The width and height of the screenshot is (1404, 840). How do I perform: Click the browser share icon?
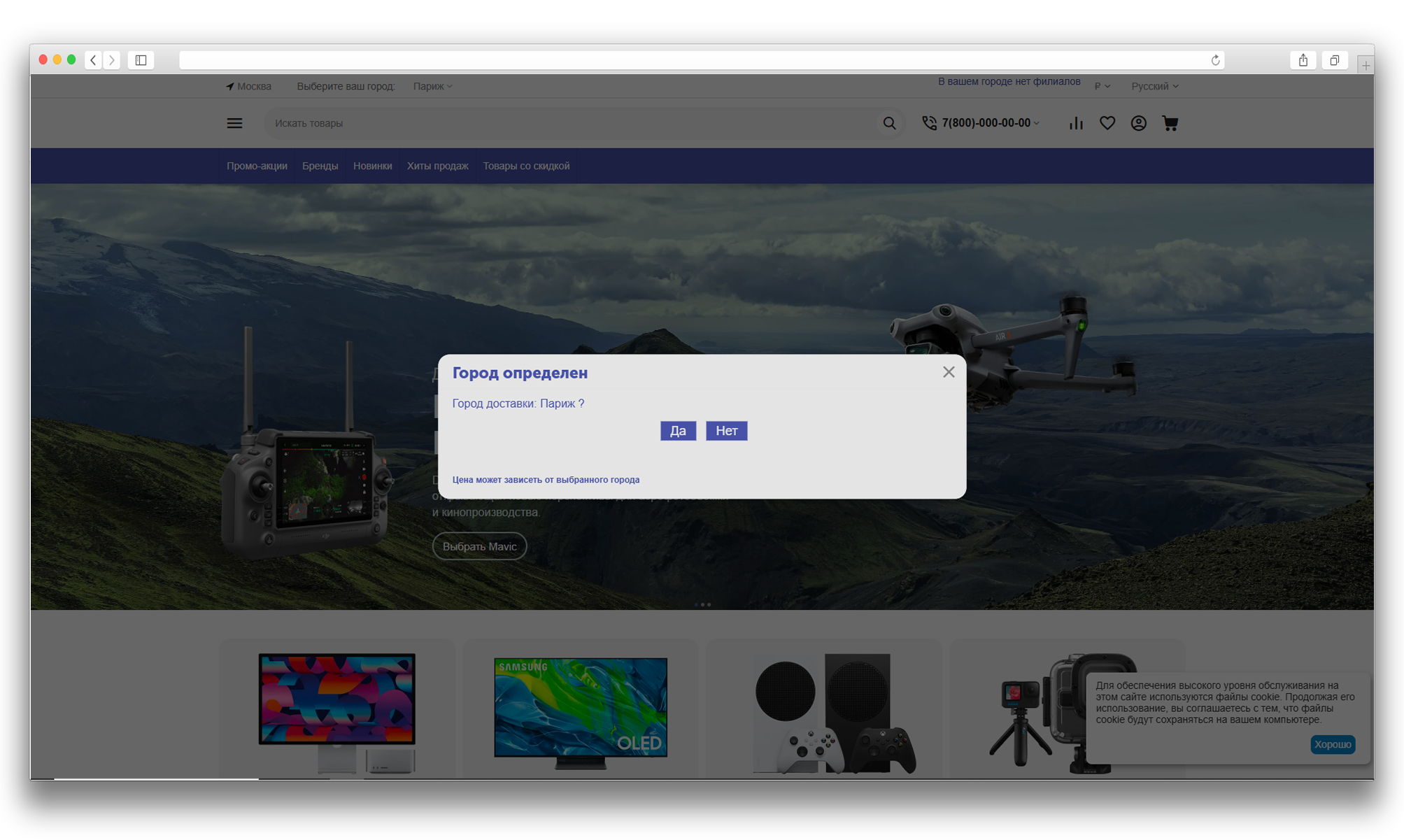tap(1303, 60)
